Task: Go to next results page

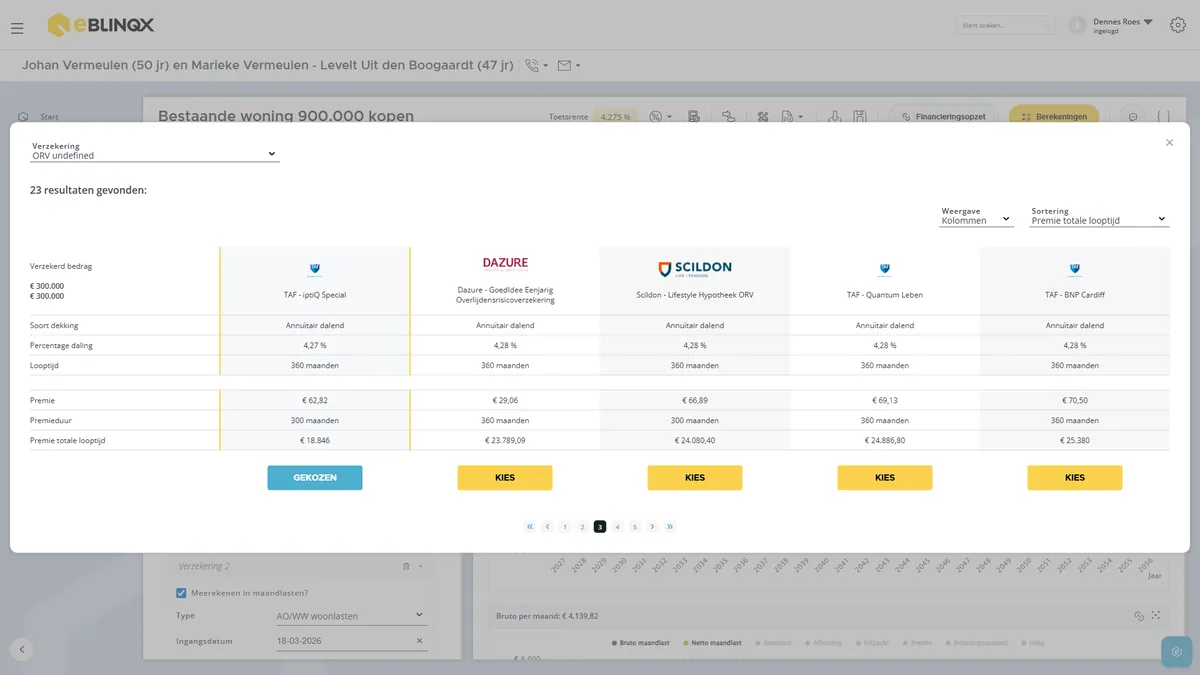Action: (652, 527)
